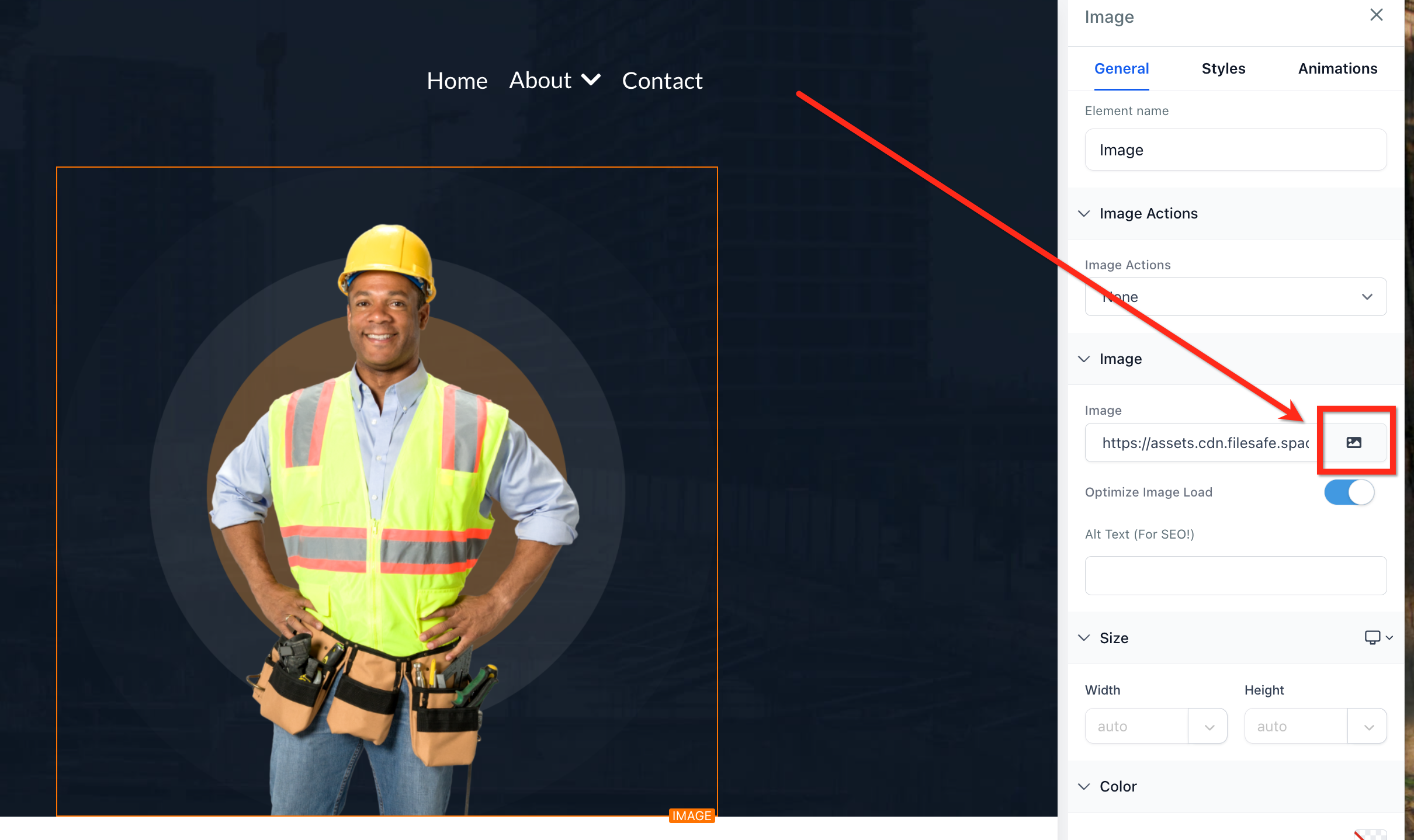The height and width of the screenshot is (840, 1414).
Task: Open the Height unit dropdown
Action: (x=1368, y=727)
